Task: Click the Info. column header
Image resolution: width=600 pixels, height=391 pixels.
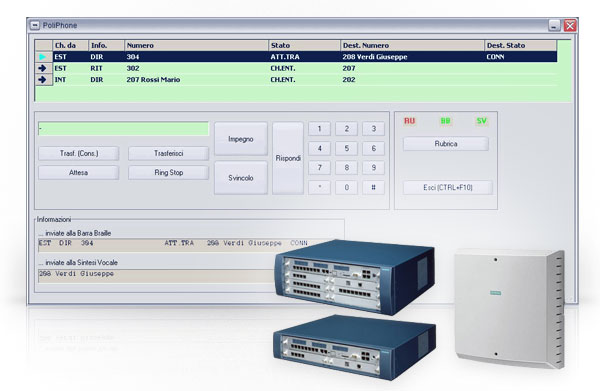Action: (107, 45)
